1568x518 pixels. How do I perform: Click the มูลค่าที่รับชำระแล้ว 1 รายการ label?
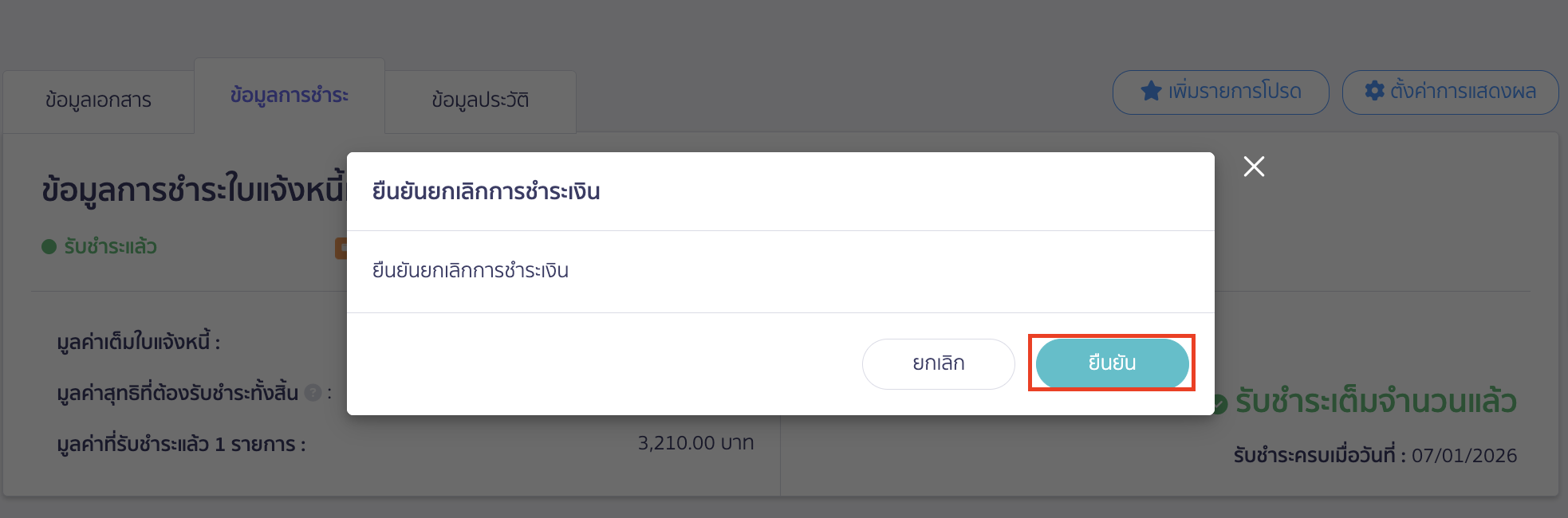coord(181,445)
